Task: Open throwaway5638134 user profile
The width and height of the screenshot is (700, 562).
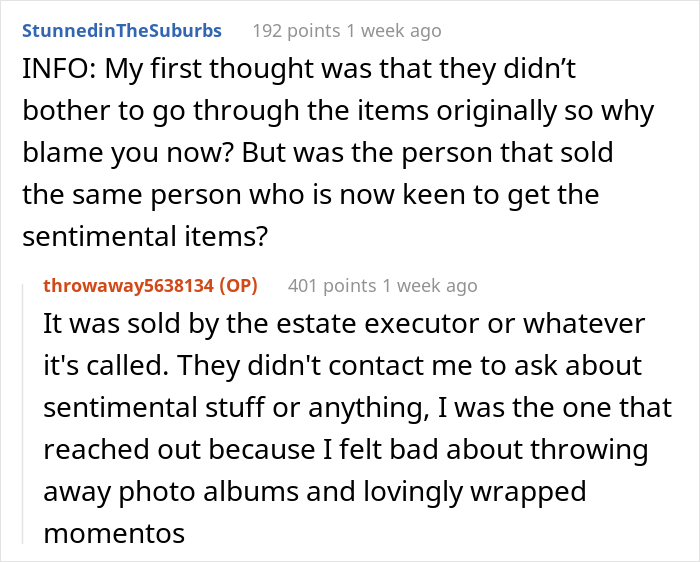Action: pos(128,286)
